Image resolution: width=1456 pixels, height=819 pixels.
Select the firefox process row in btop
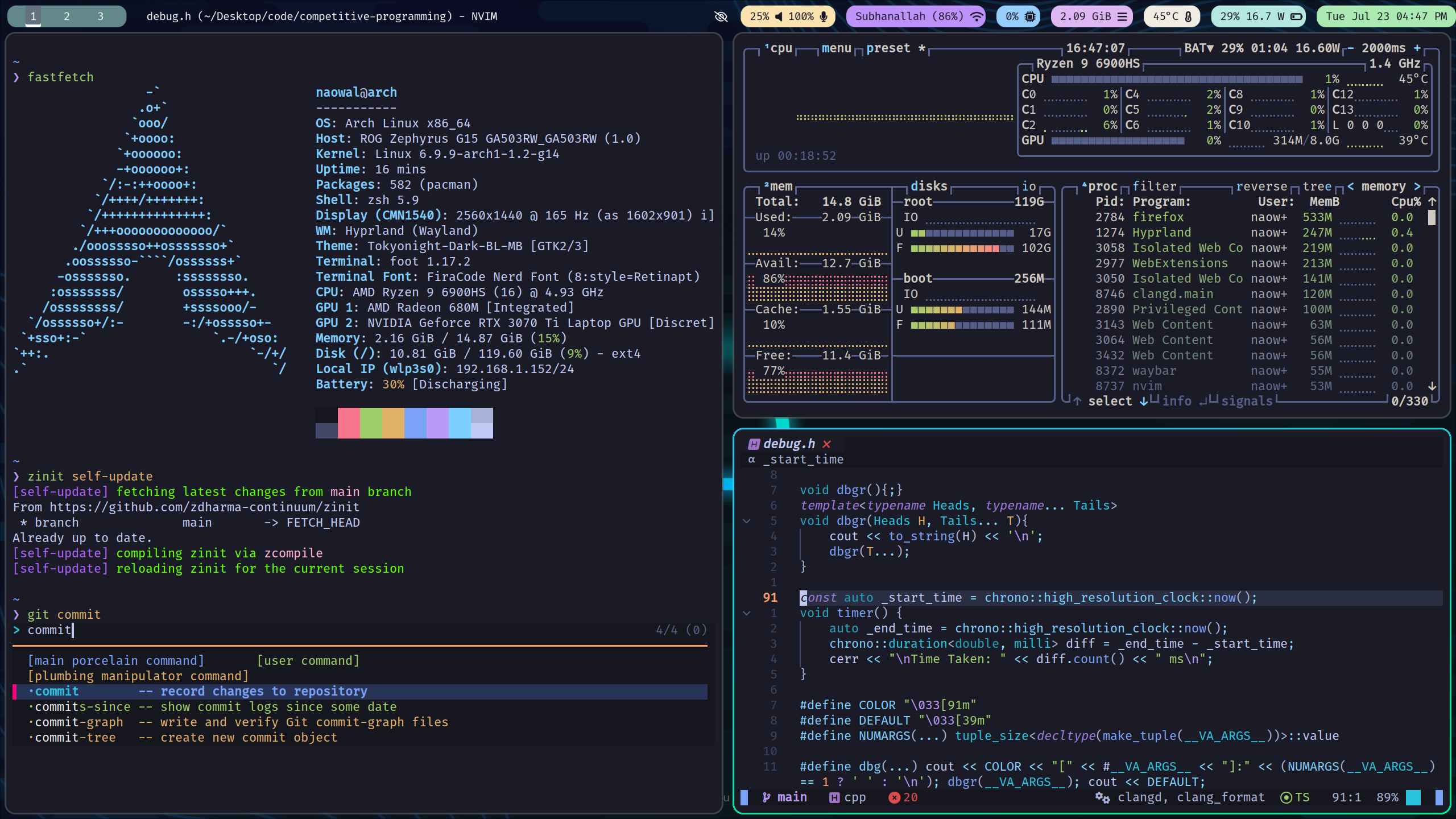[1254, 217]
